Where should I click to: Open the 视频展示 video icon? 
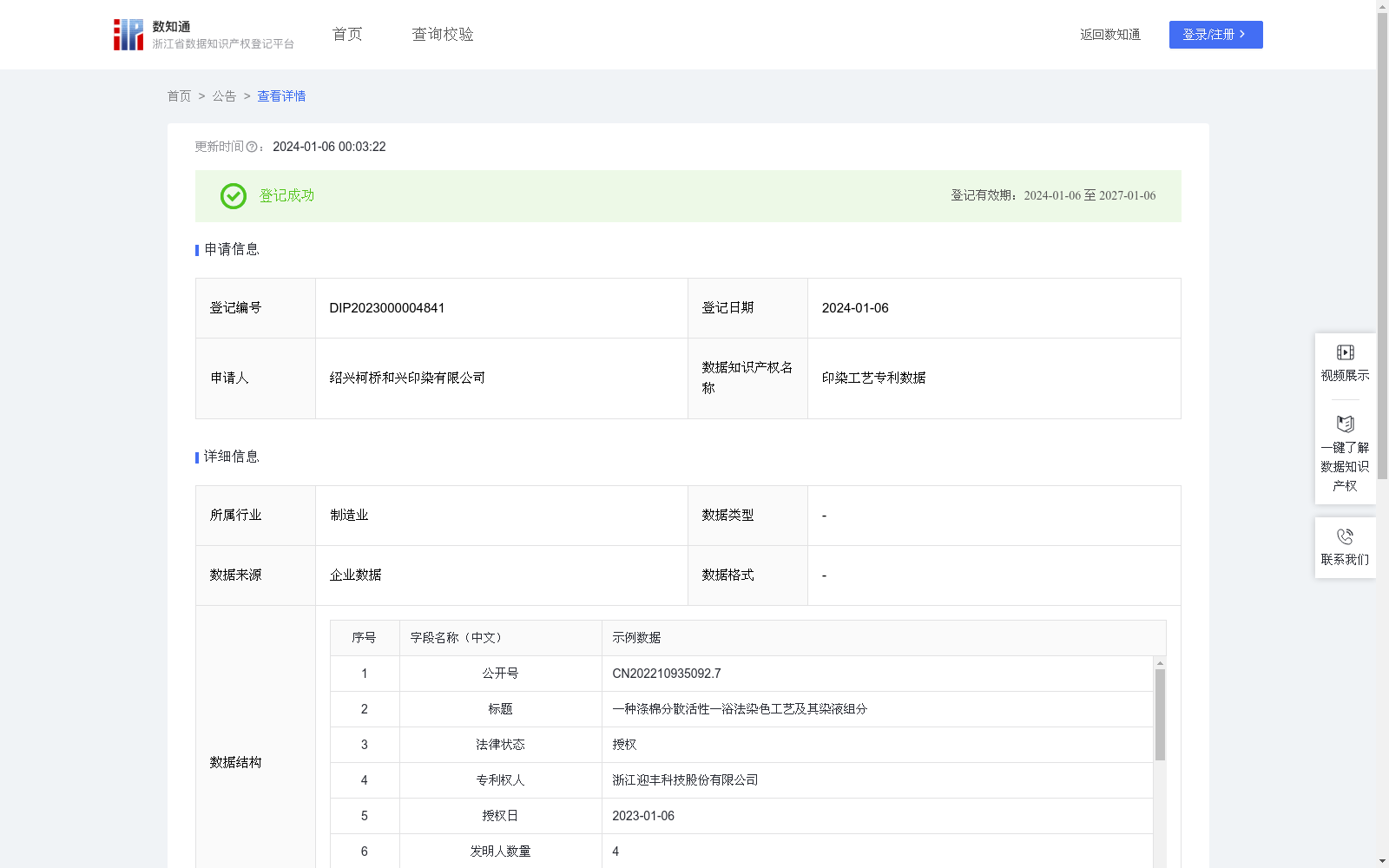pos(1346,352)
